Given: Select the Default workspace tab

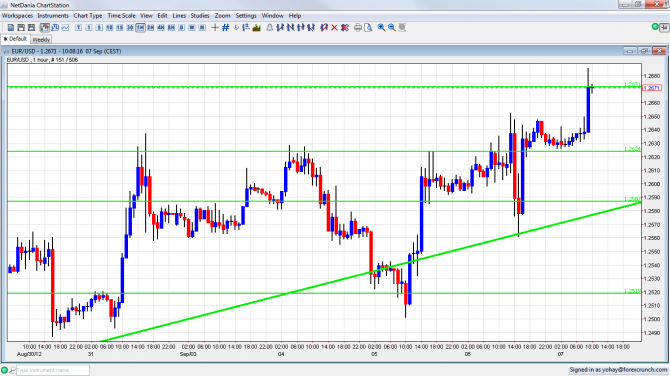Looking at the screenshot, I should click(15, 39).
